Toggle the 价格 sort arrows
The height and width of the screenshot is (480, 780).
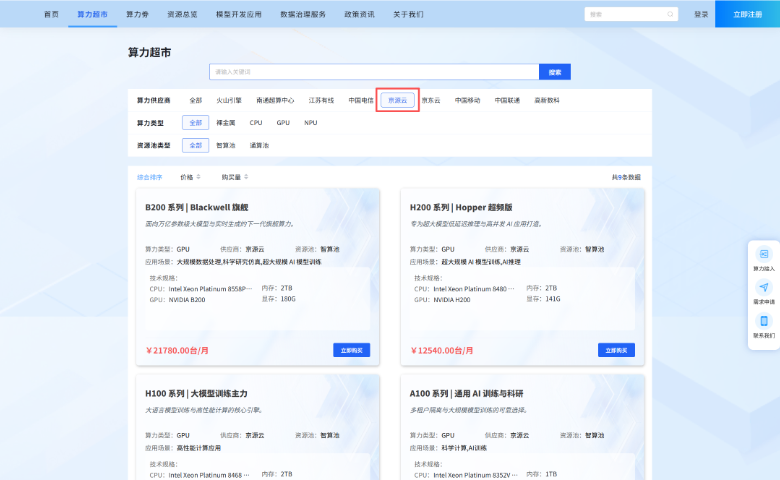[198, 177]
